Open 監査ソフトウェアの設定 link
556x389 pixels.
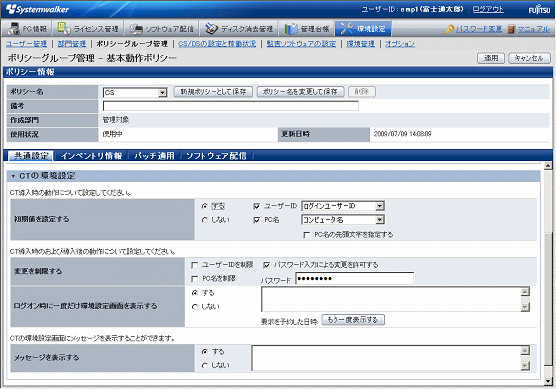[x=301, y=44]
